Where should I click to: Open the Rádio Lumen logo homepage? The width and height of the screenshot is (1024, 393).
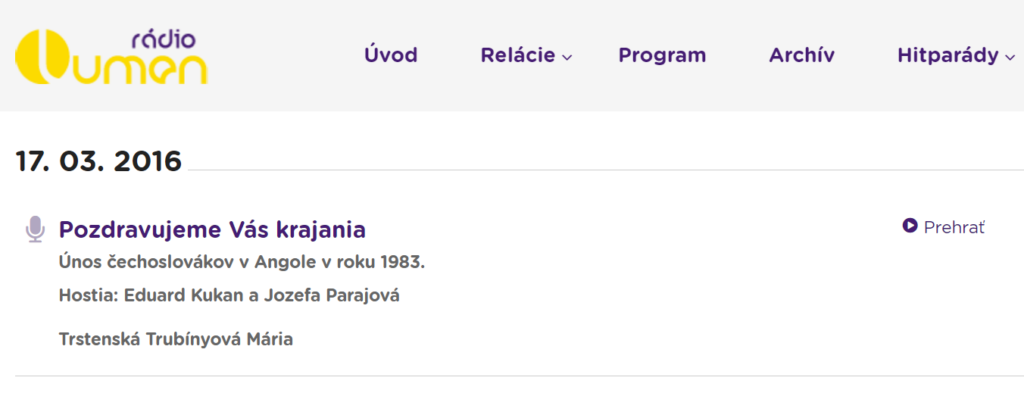click(111, 57)
